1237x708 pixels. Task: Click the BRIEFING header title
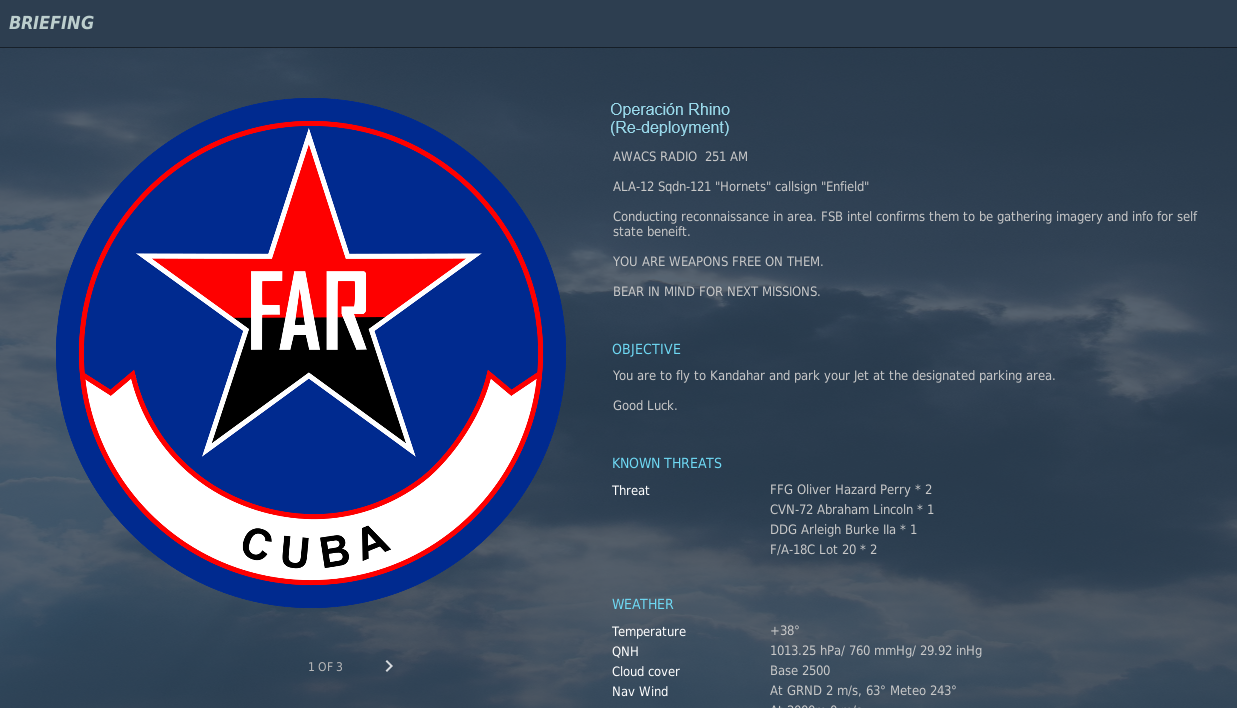tap(51, 23)
